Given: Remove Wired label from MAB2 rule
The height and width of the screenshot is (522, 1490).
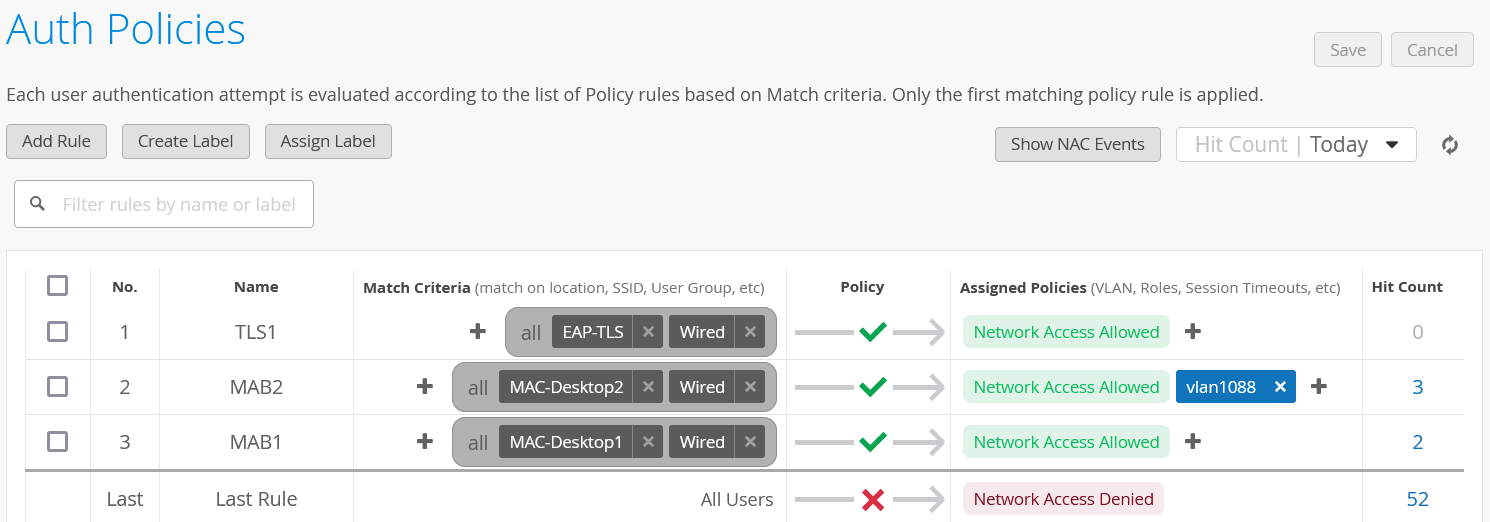Looking at the screenshot, I should 749,387.
